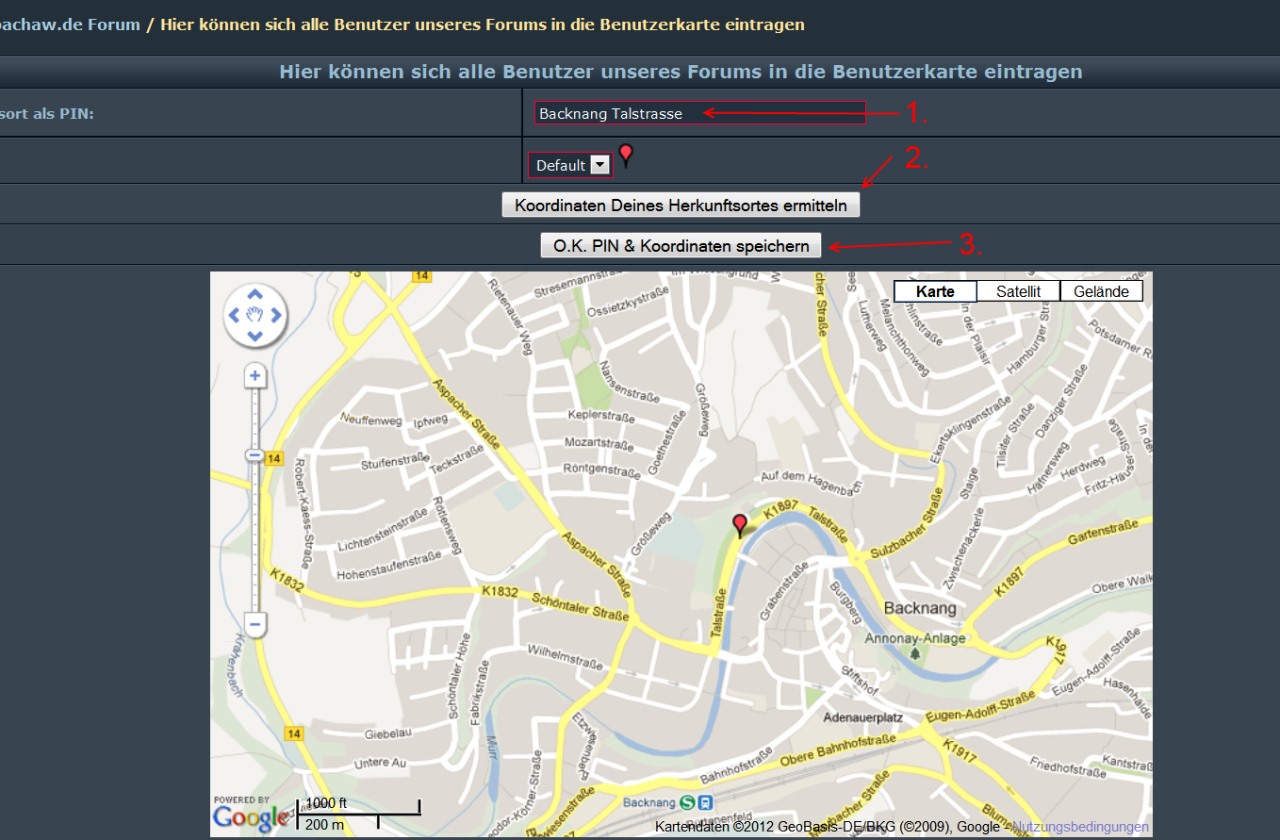Click the Backnang Talstrasse input field
1280x840 pixels.
click(x=699, y=113)
